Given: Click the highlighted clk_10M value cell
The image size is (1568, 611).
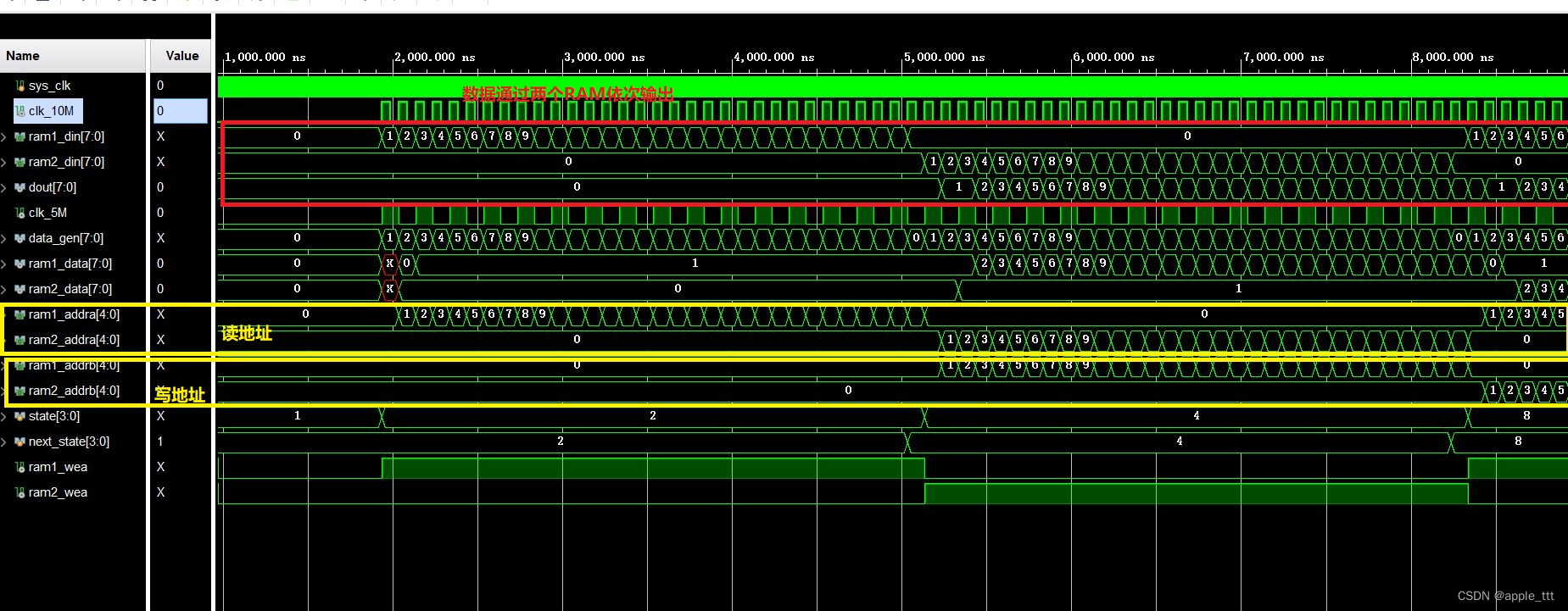Looking at the screenshot, I should [181, 111].
